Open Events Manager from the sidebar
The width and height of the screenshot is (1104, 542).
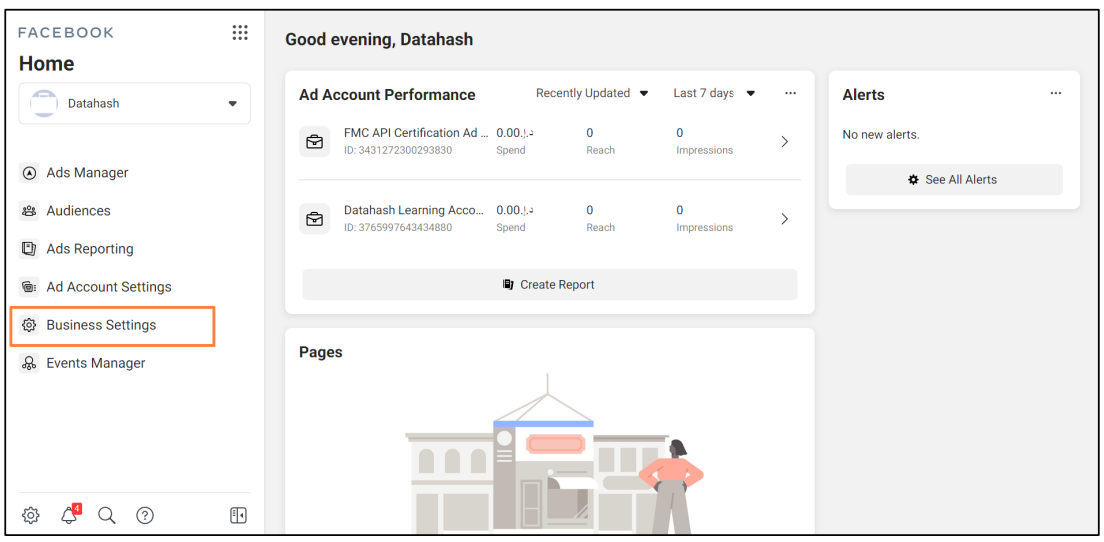point(96,363)
